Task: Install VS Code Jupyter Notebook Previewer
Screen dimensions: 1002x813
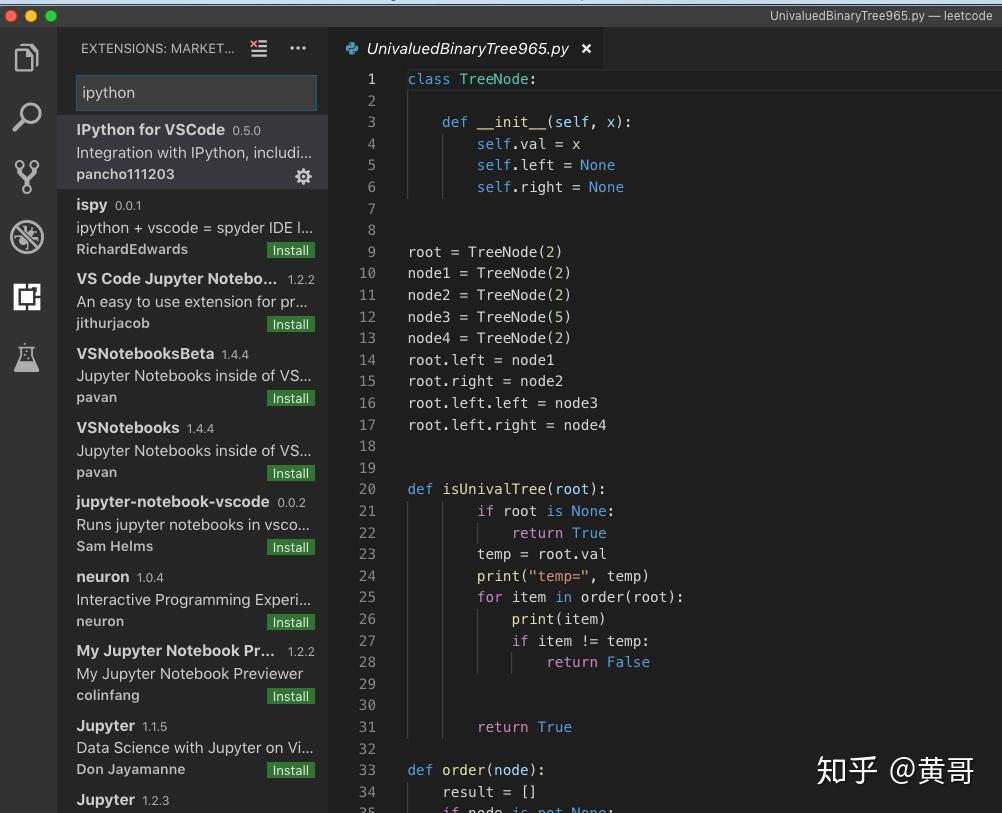Action: [x=290, y=324]
